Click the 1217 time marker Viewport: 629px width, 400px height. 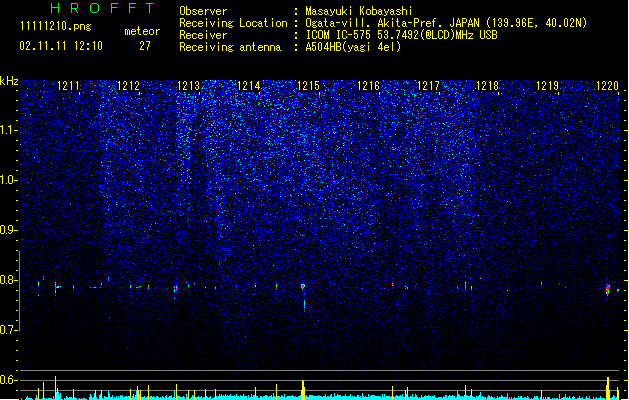coord(428,86)
